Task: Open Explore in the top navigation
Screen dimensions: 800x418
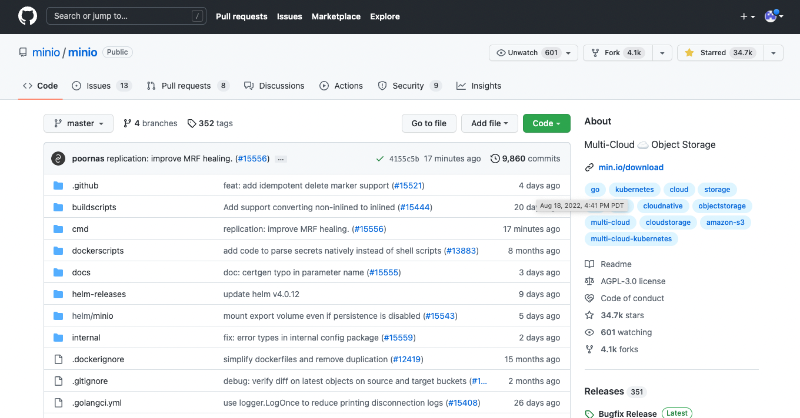Action: 385,16
